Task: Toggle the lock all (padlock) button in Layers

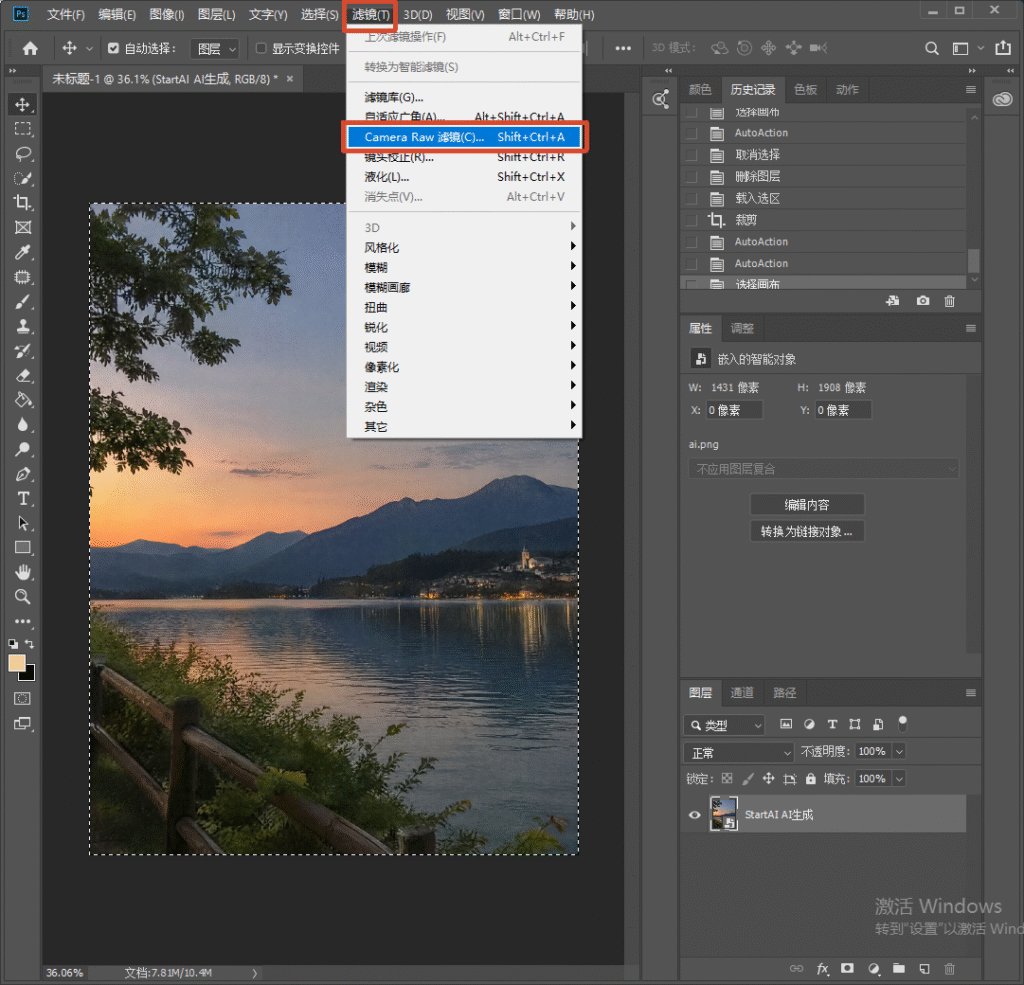Action: (810, 779)
